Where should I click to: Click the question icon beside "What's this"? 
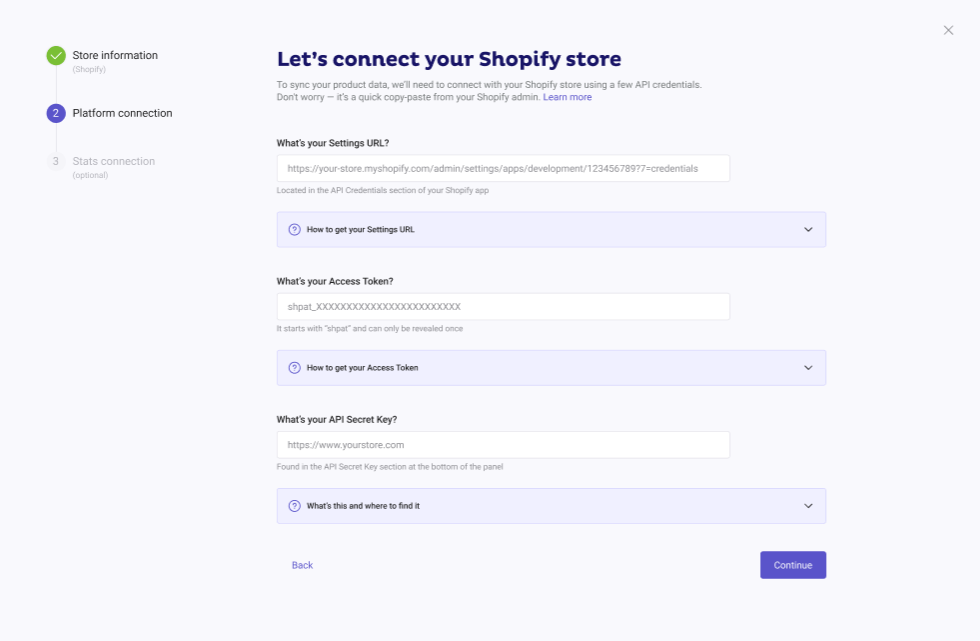pos(294,506)
